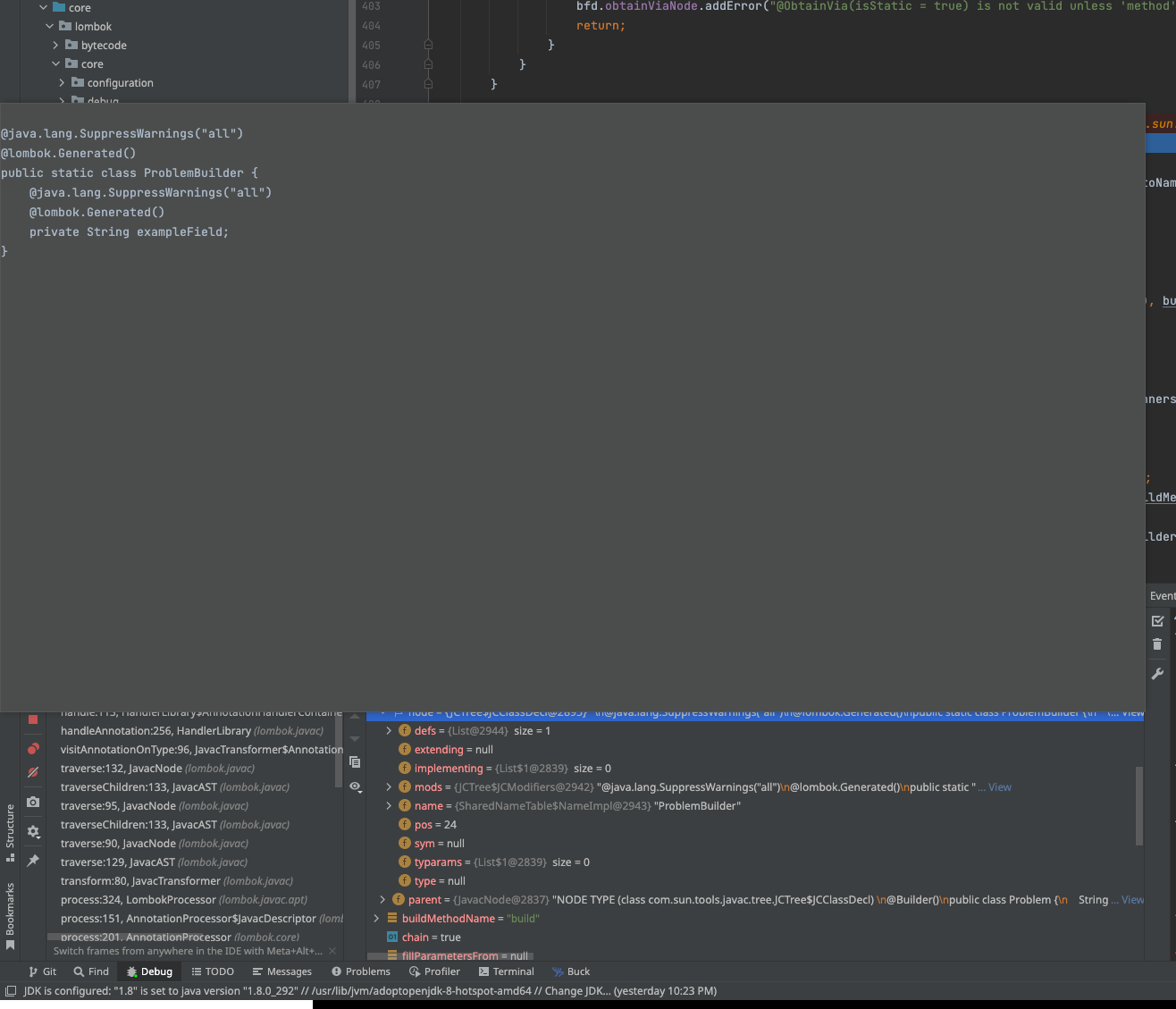Open the Find tool tab
1176x1009 pixels.
coord(91,971)
